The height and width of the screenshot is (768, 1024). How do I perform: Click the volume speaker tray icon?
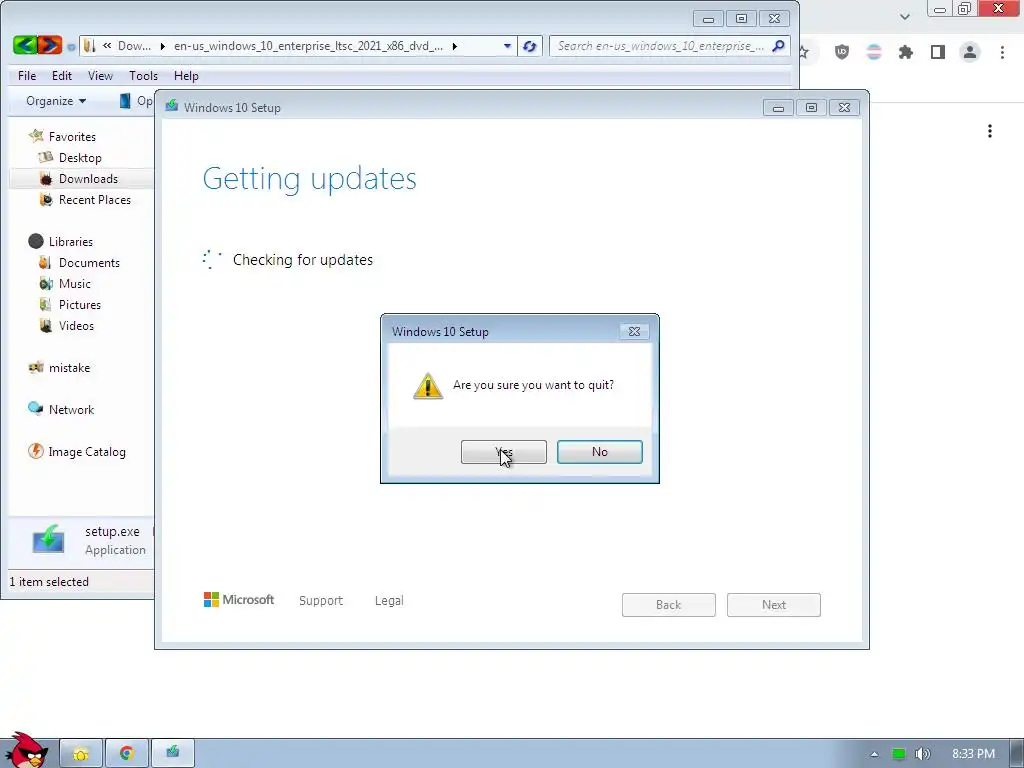pos(922,754)
